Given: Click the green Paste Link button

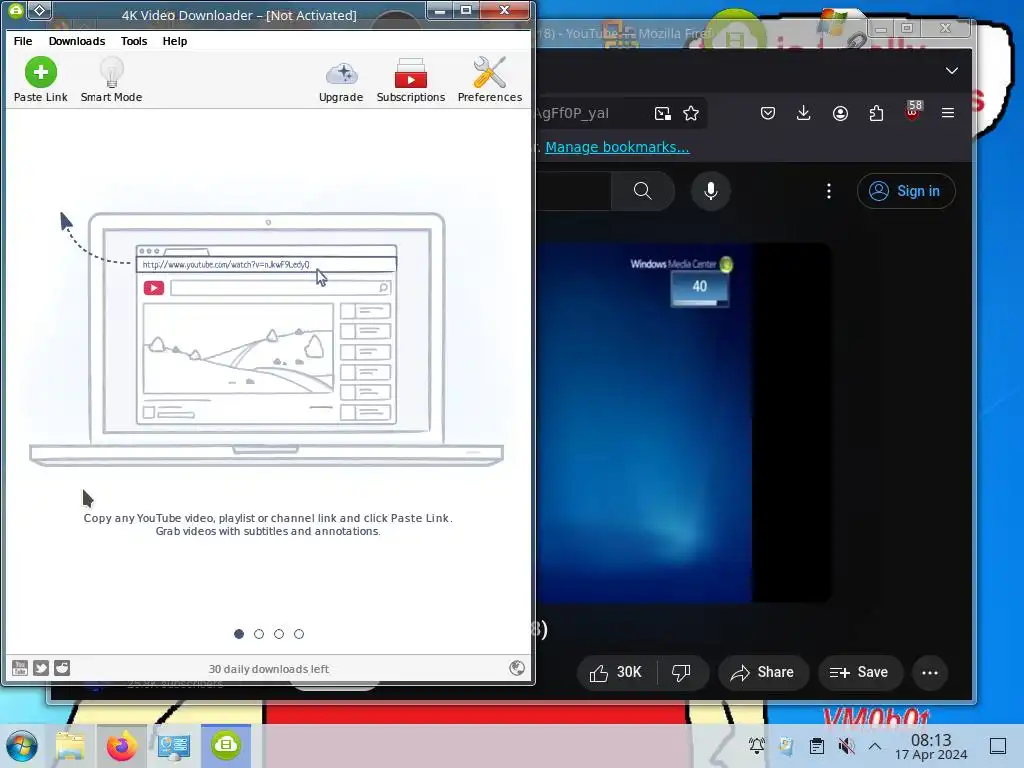Looking at the screenshot, I should (x=40, y=80).
